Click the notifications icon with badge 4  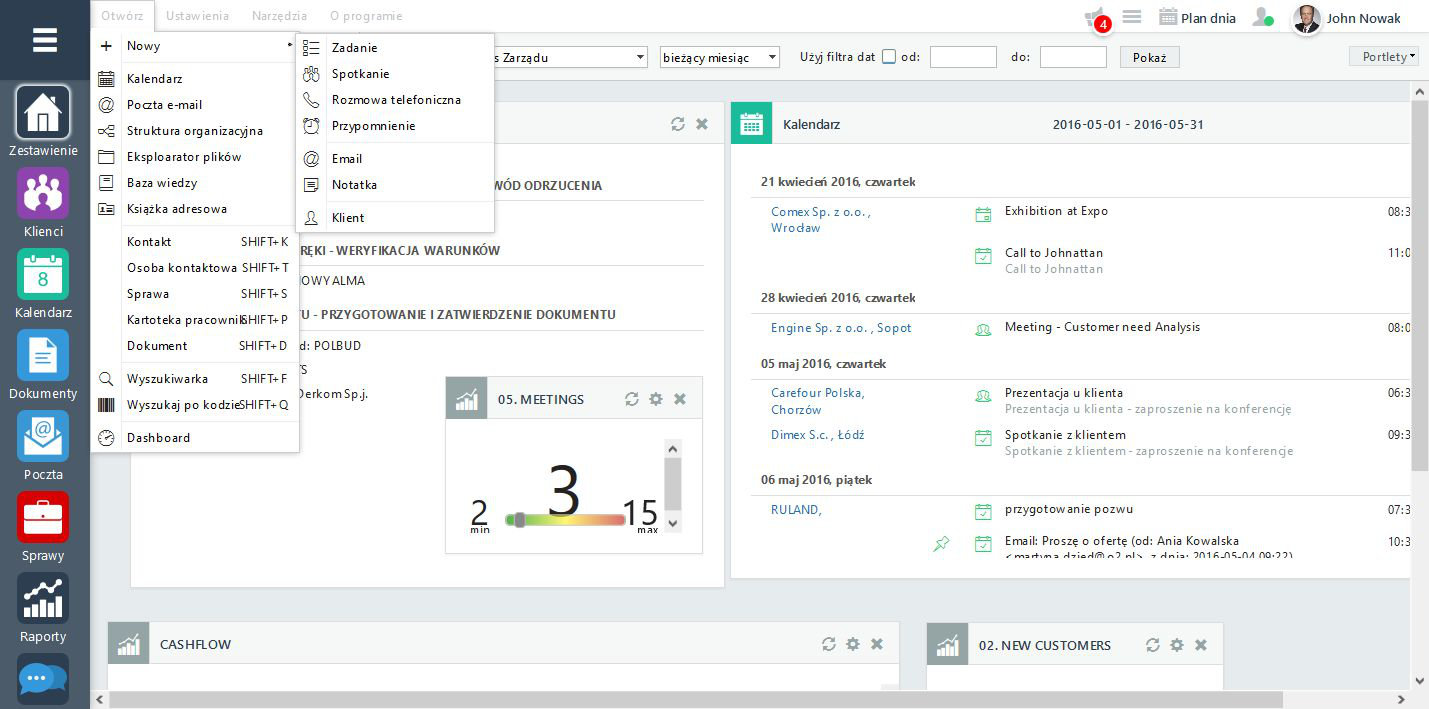[1096, 18]
